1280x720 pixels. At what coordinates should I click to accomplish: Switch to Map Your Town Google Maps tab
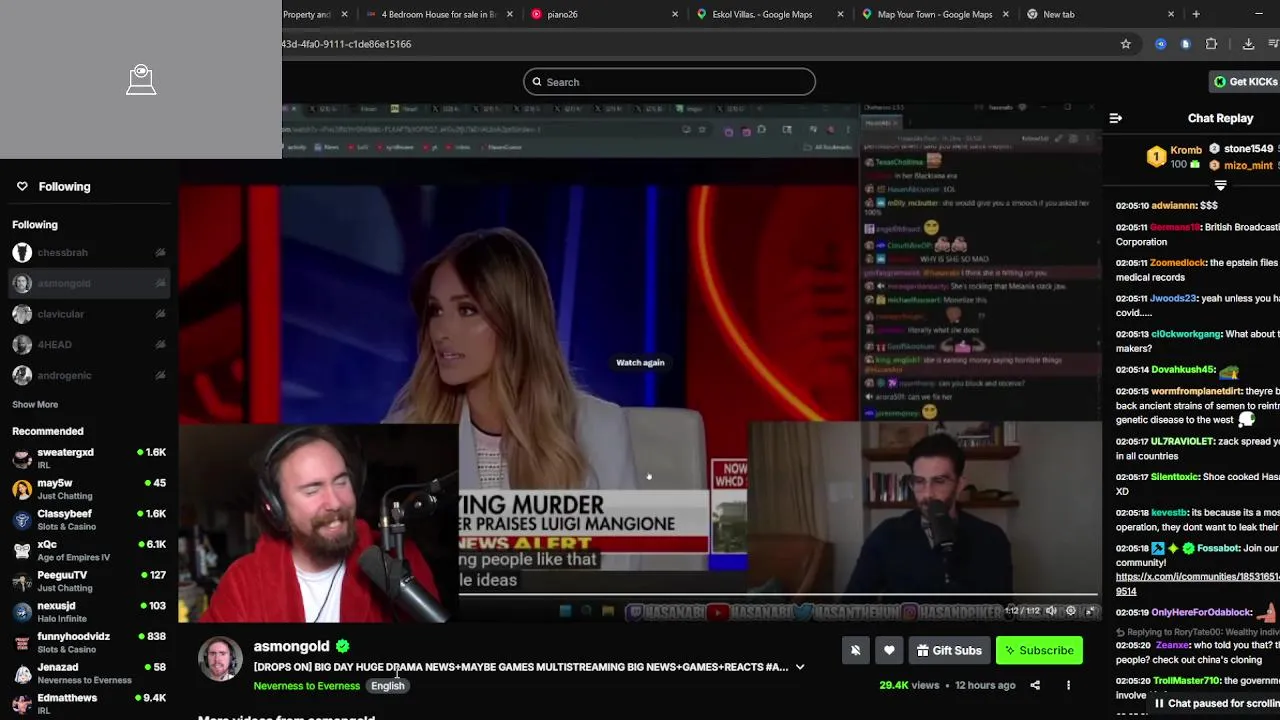(x=934, y=14)
